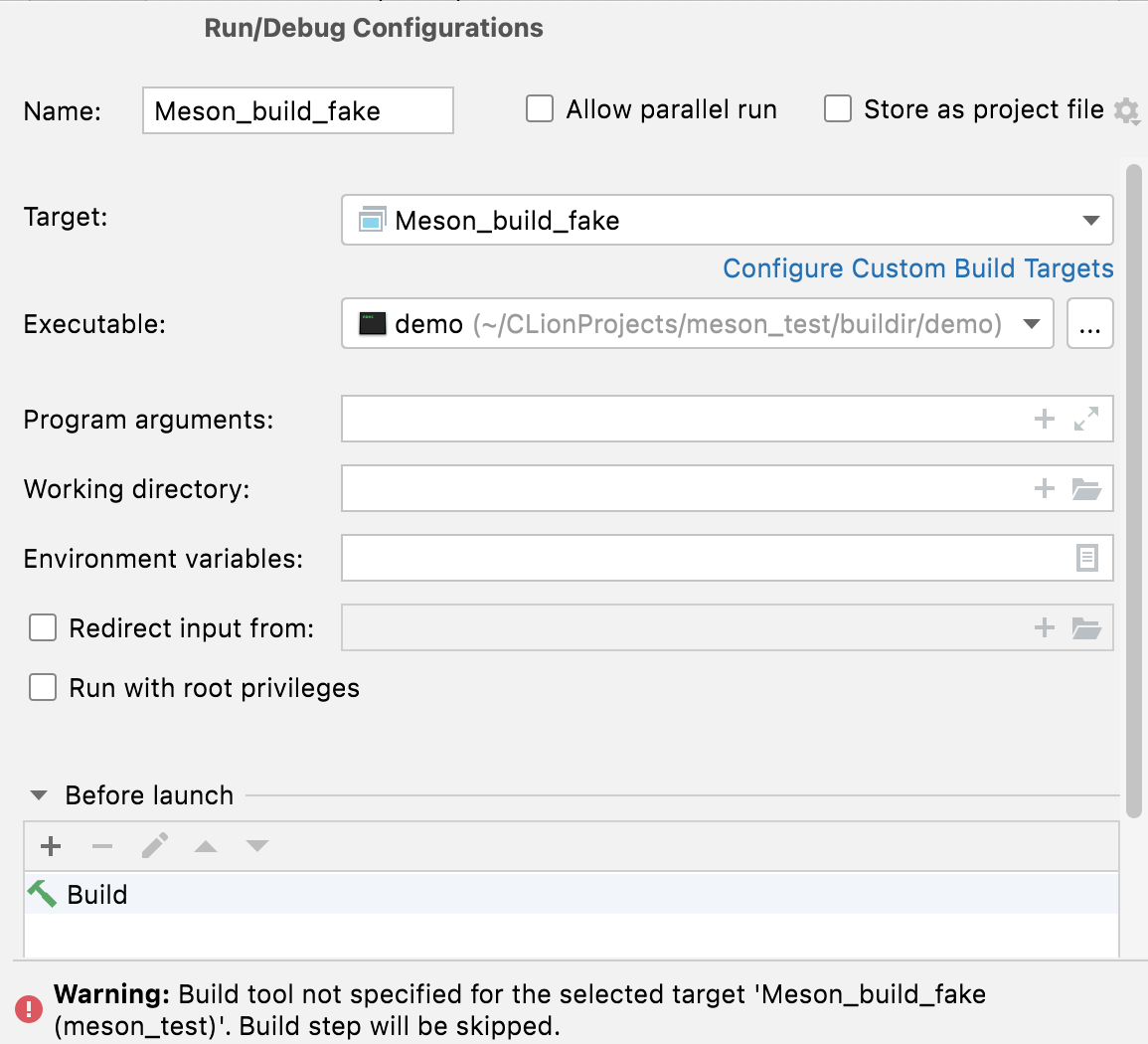Open the Environment variables editor
Screen dimensions: 1148x1044
(x=1088, y=558)
